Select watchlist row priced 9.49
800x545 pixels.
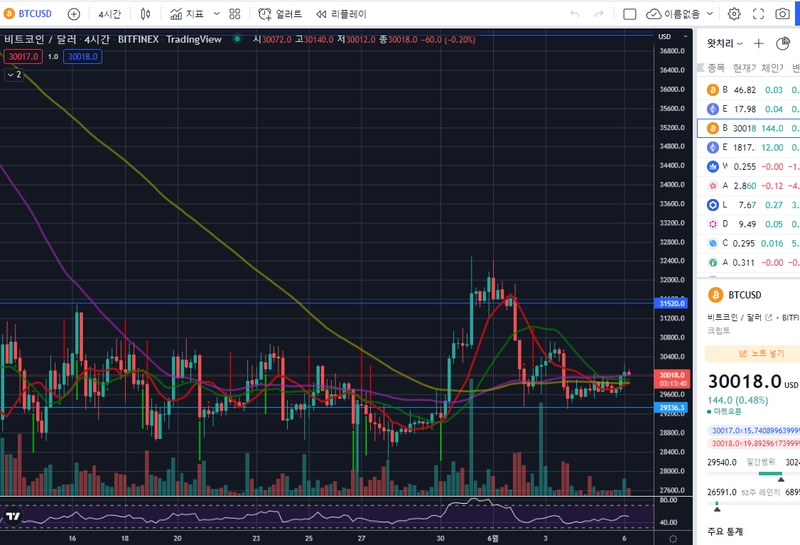(748, 224)
